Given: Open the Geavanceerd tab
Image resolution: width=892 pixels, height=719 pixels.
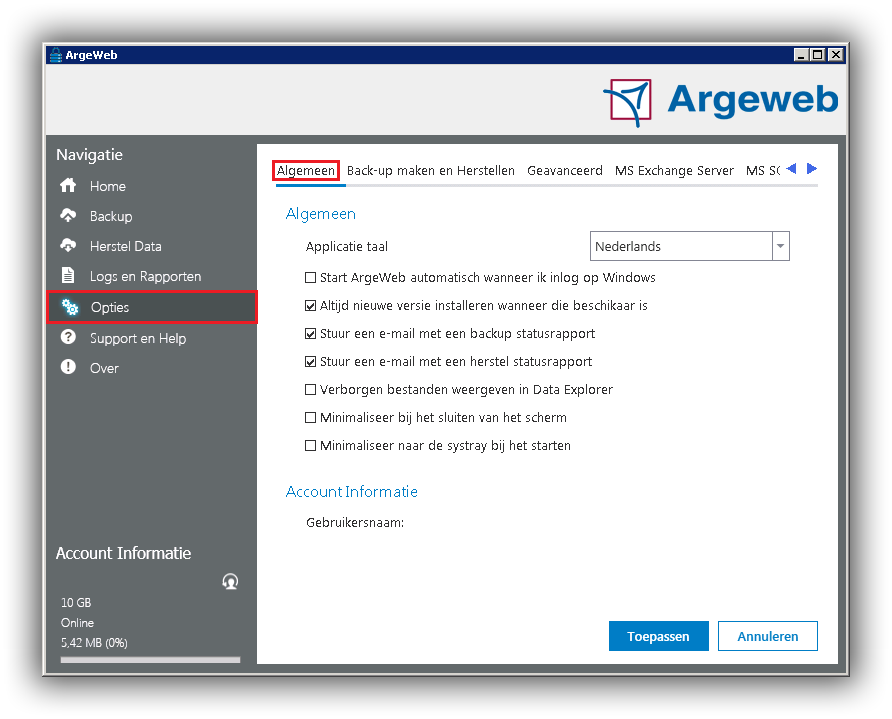Looking at the screenshot, I should 565,171.
